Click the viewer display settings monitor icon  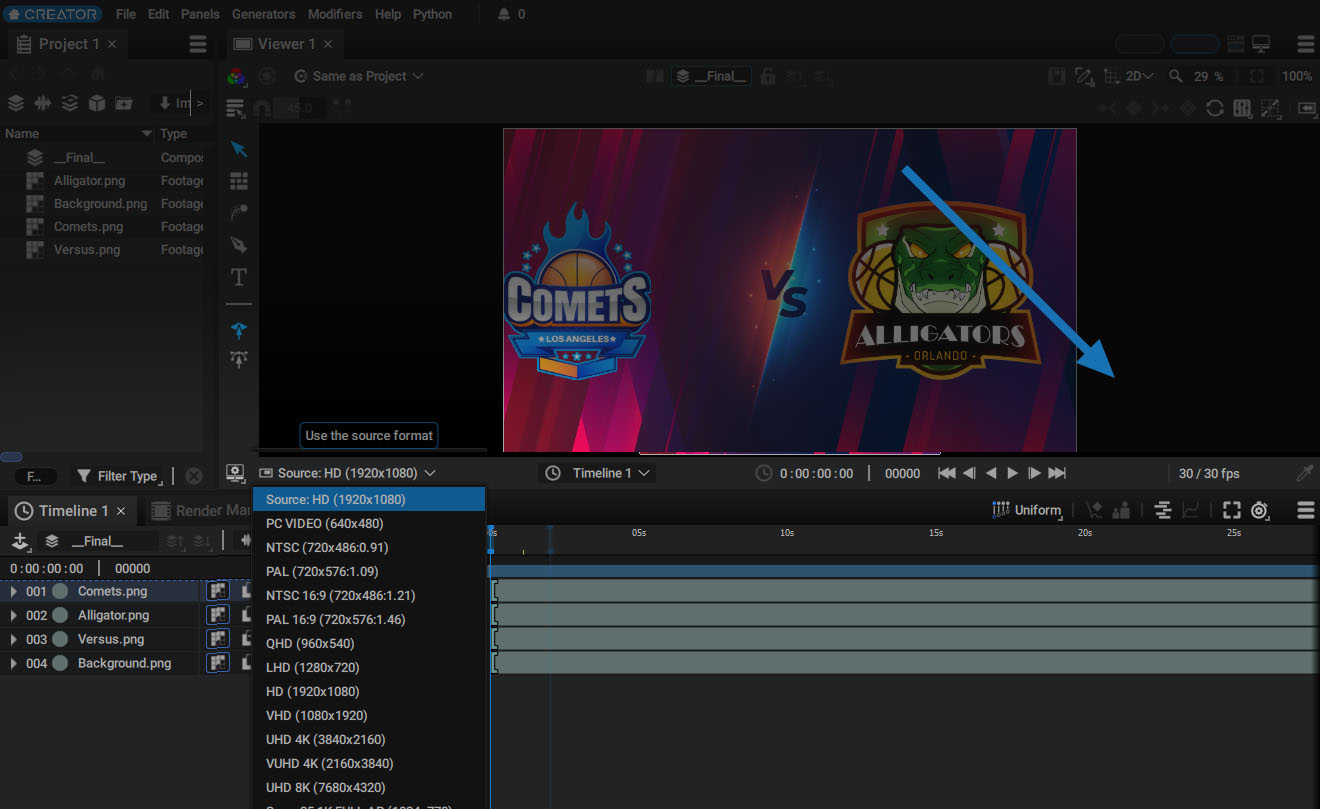pyautogui.click(x=236, y=473)
